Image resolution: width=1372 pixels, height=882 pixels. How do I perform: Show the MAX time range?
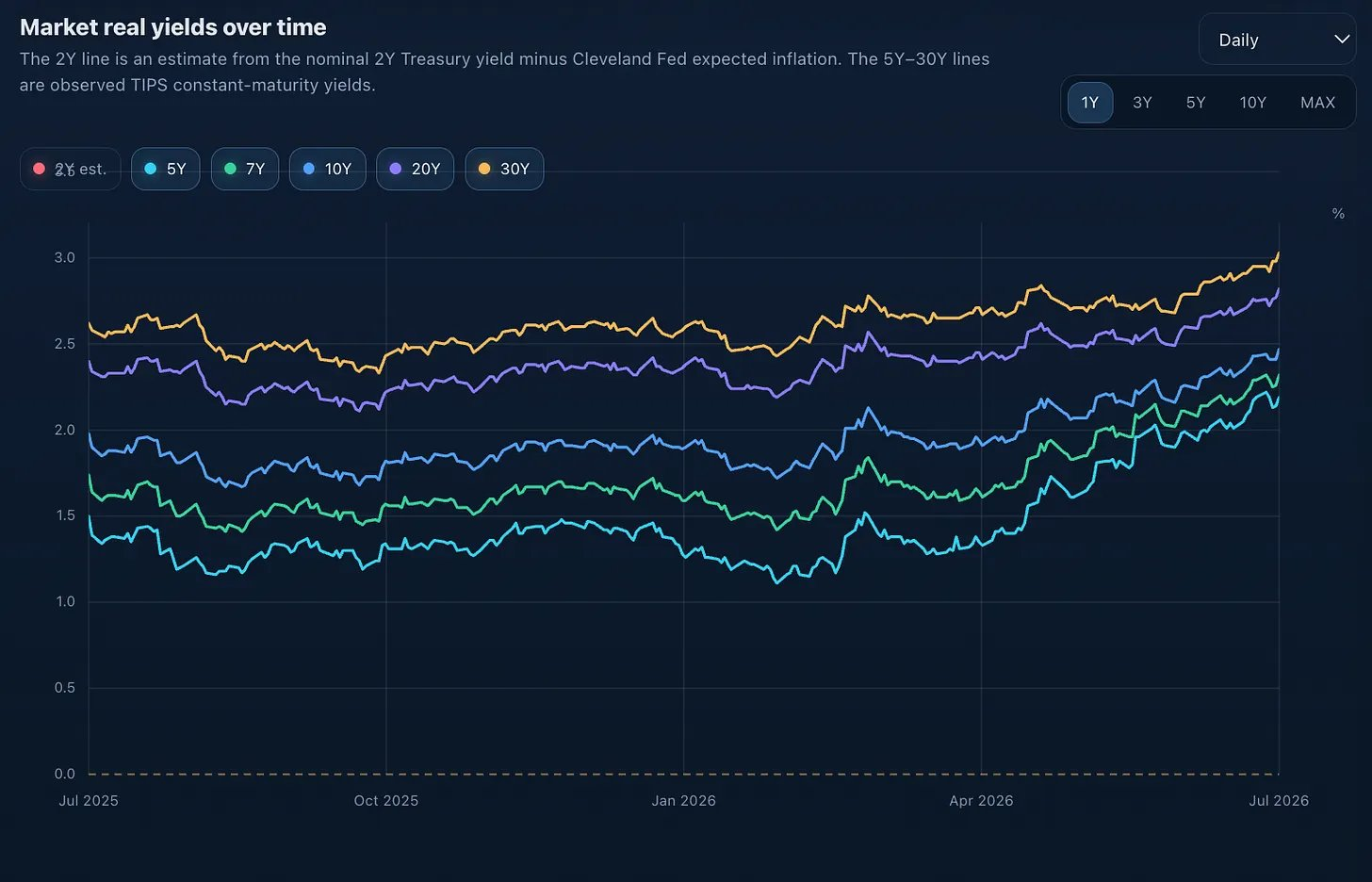point(1317,103)
